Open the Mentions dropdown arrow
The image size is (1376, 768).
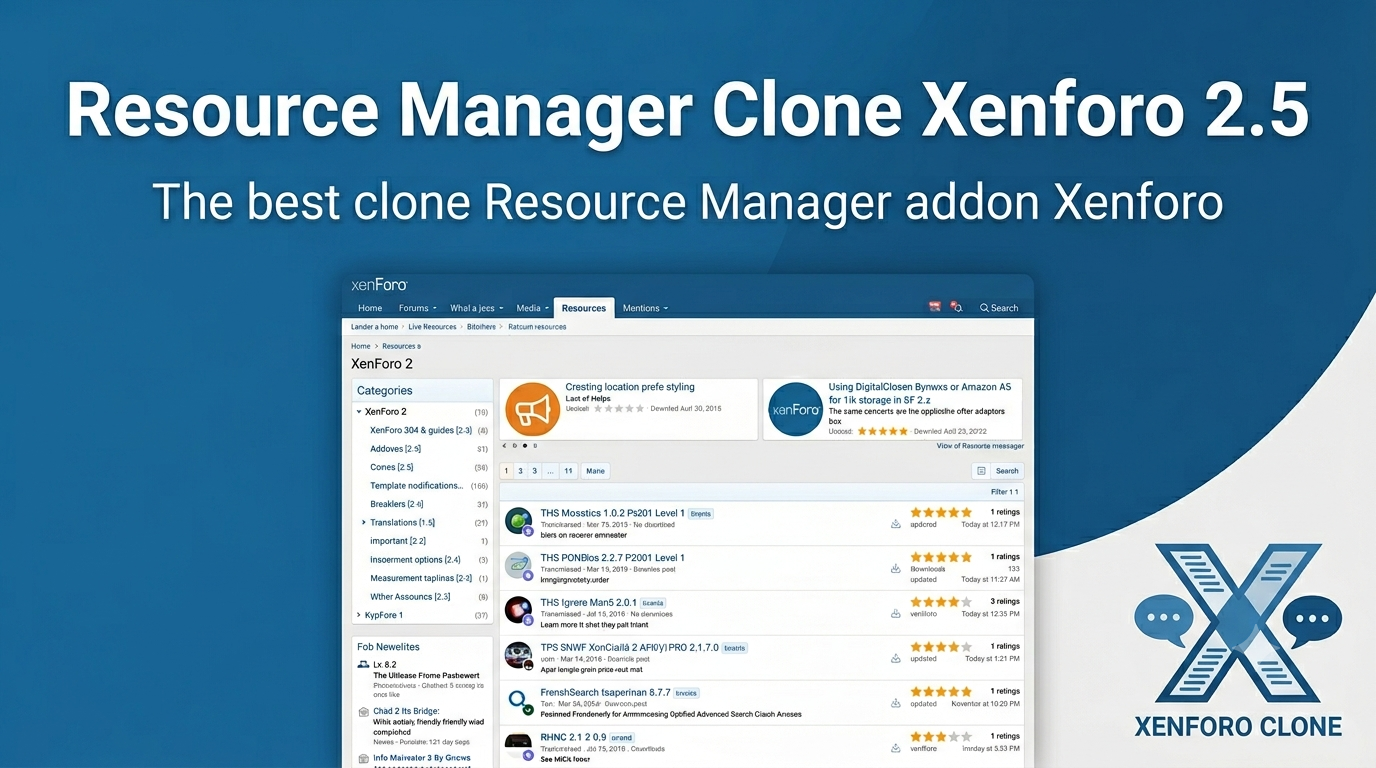click(665, 309)
